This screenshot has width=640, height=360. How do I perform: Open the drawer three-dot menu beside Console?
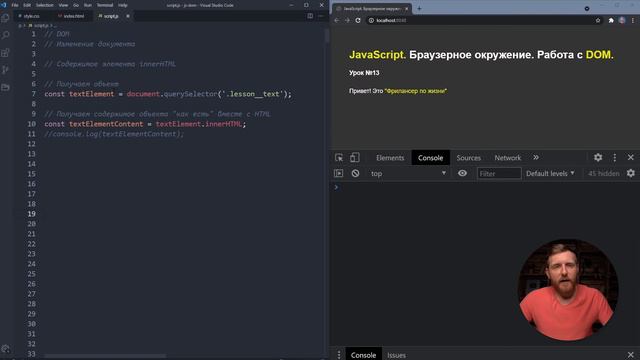(x=339, y=355)
